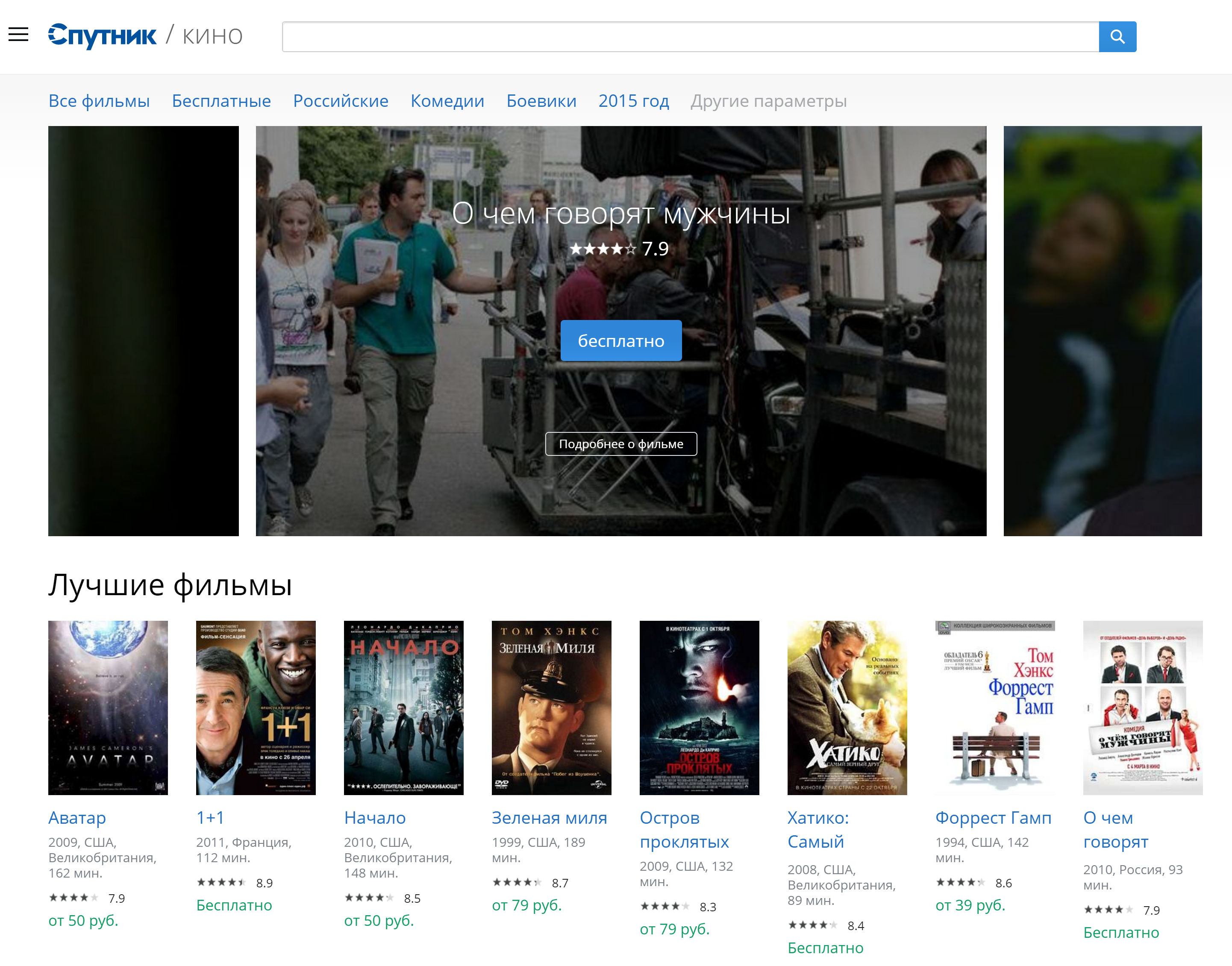
Task: Open the Форрест Гамп poster
Action: pos(995,708)
